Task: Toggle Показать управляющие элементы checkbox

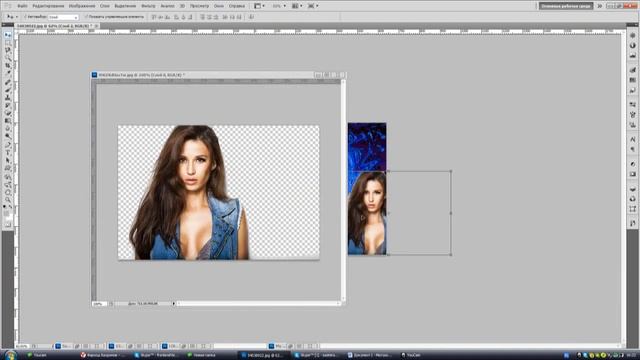Action: coord(86,17)
